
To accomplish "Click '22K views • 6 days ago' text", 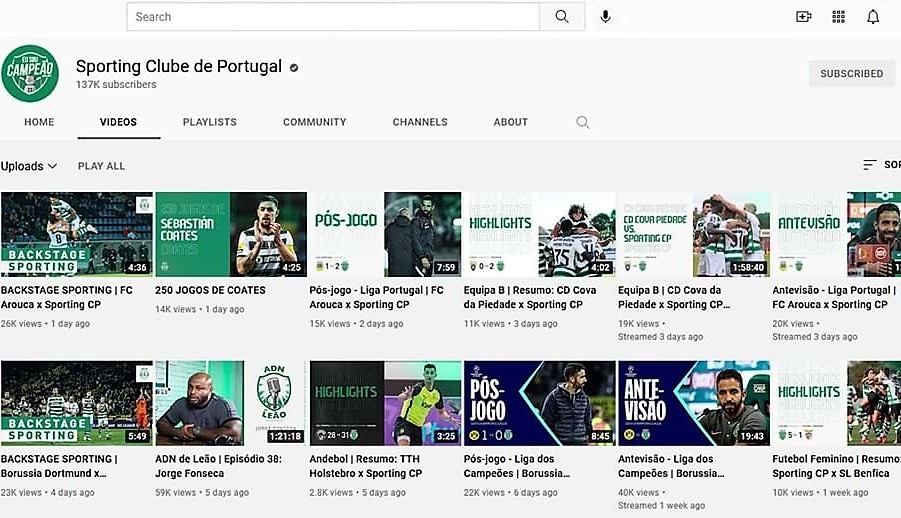I will pos(511,493).
